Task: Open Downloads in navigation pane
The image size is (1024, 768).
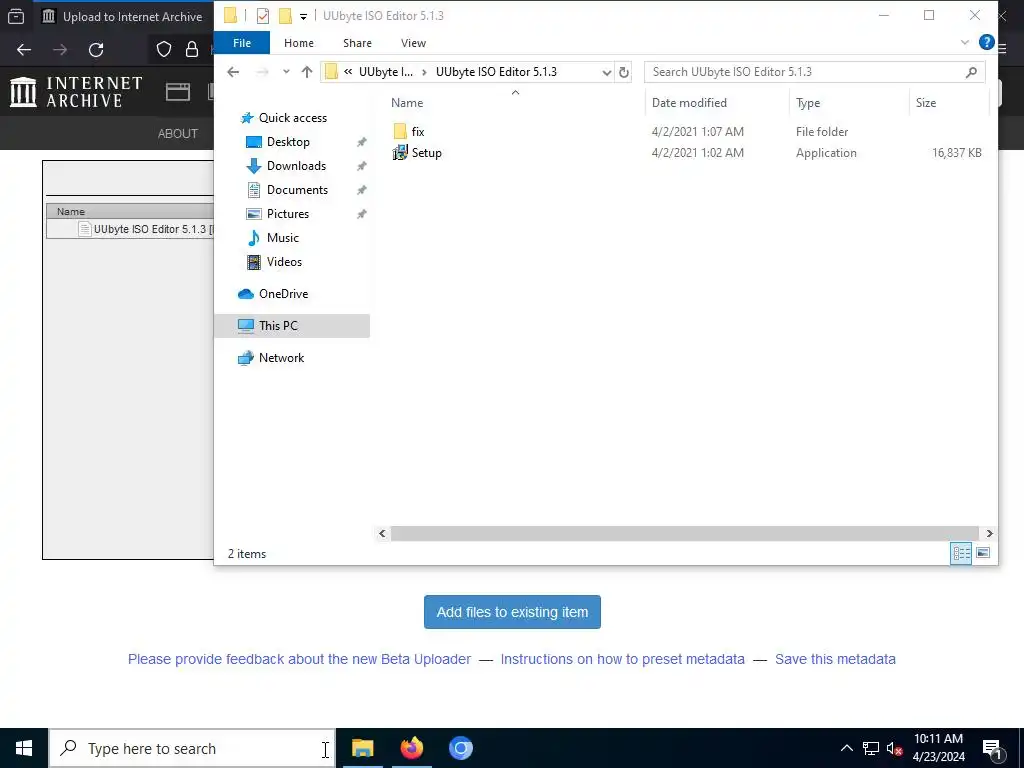Action: [x=296, y=166]
